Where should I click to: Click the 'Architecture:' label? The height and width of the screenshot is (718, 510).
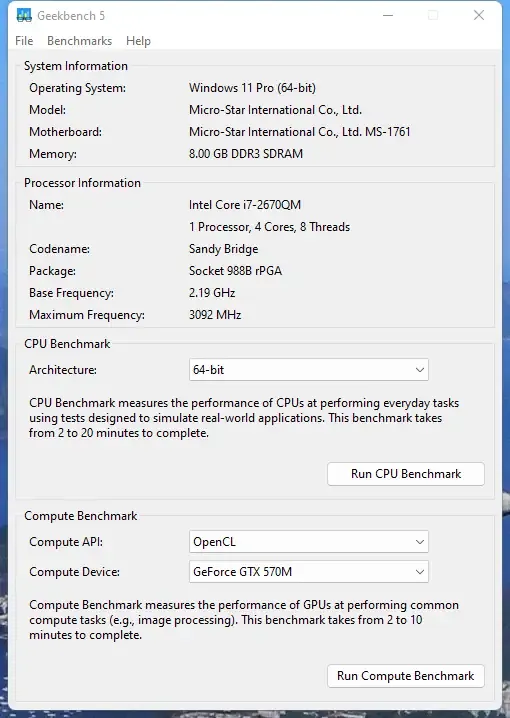[63, 370]
